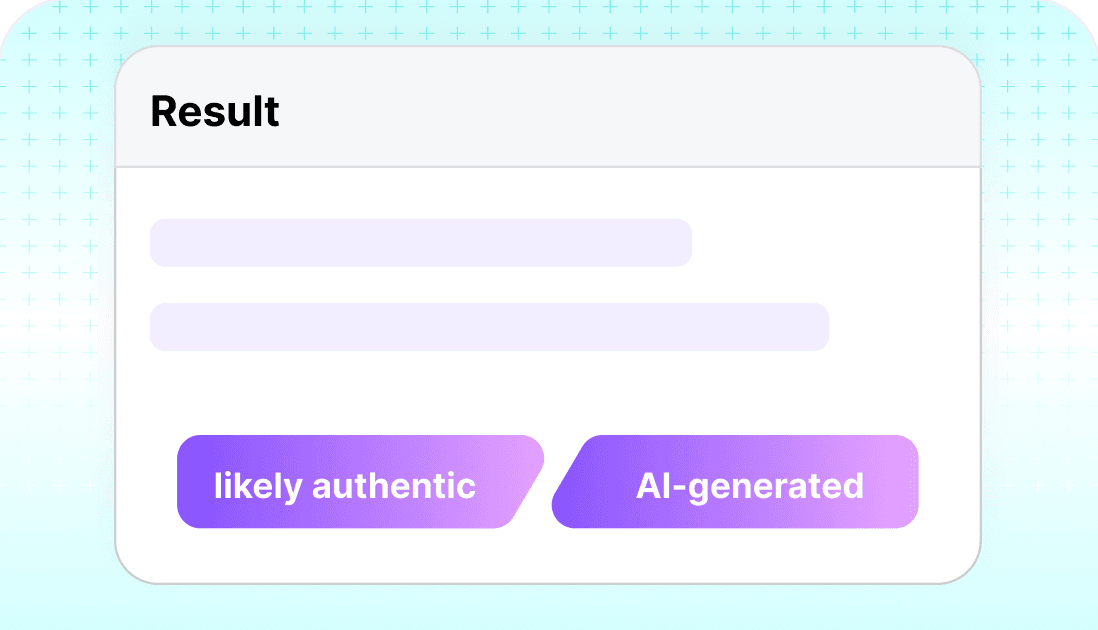1098x630 pixels.
Task: Click empty white area above the result tags
Action: tap(548, 392)
